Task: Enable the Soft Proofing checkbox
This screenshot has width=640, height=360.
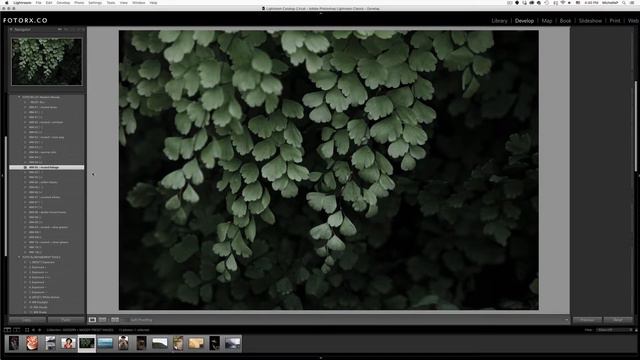Action: click(x=127, y=320)
